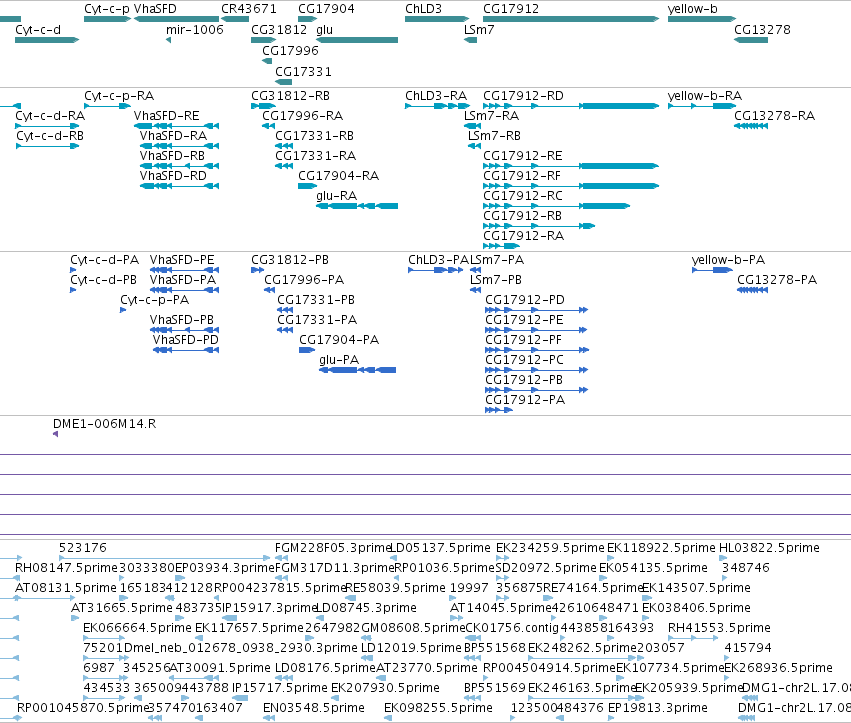Click EST EP19813.3prime
Screen dimensions: 851x723
tap(658, 708)
